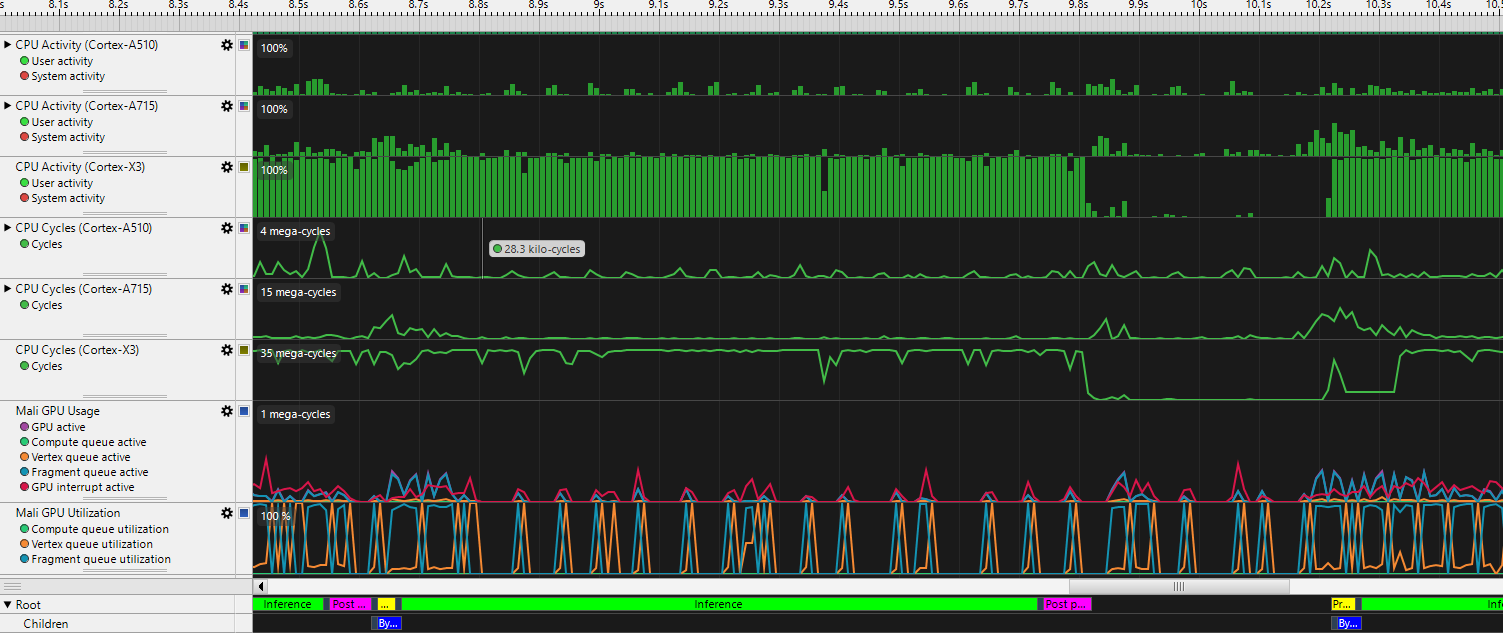Open settings gear for CPU Activity (Cortex-X3)

(227, 167)
